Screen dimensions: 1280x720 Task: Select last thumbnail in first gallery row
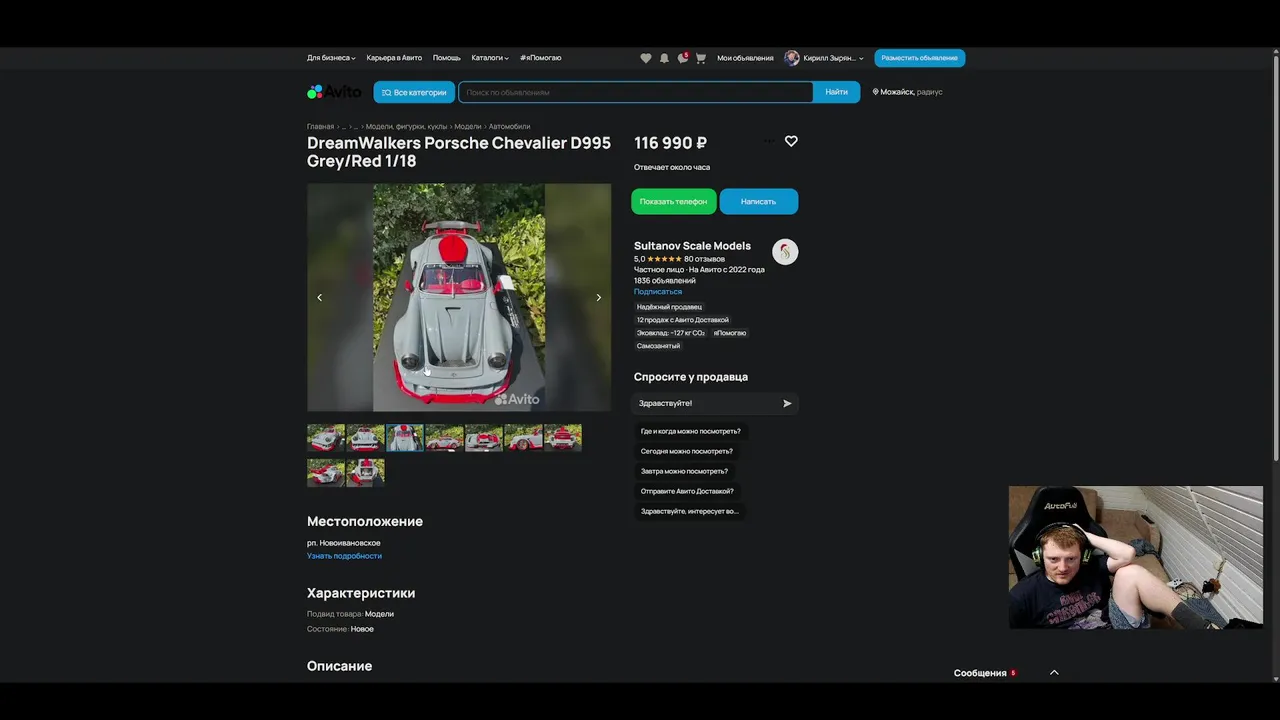coord(563,438)
